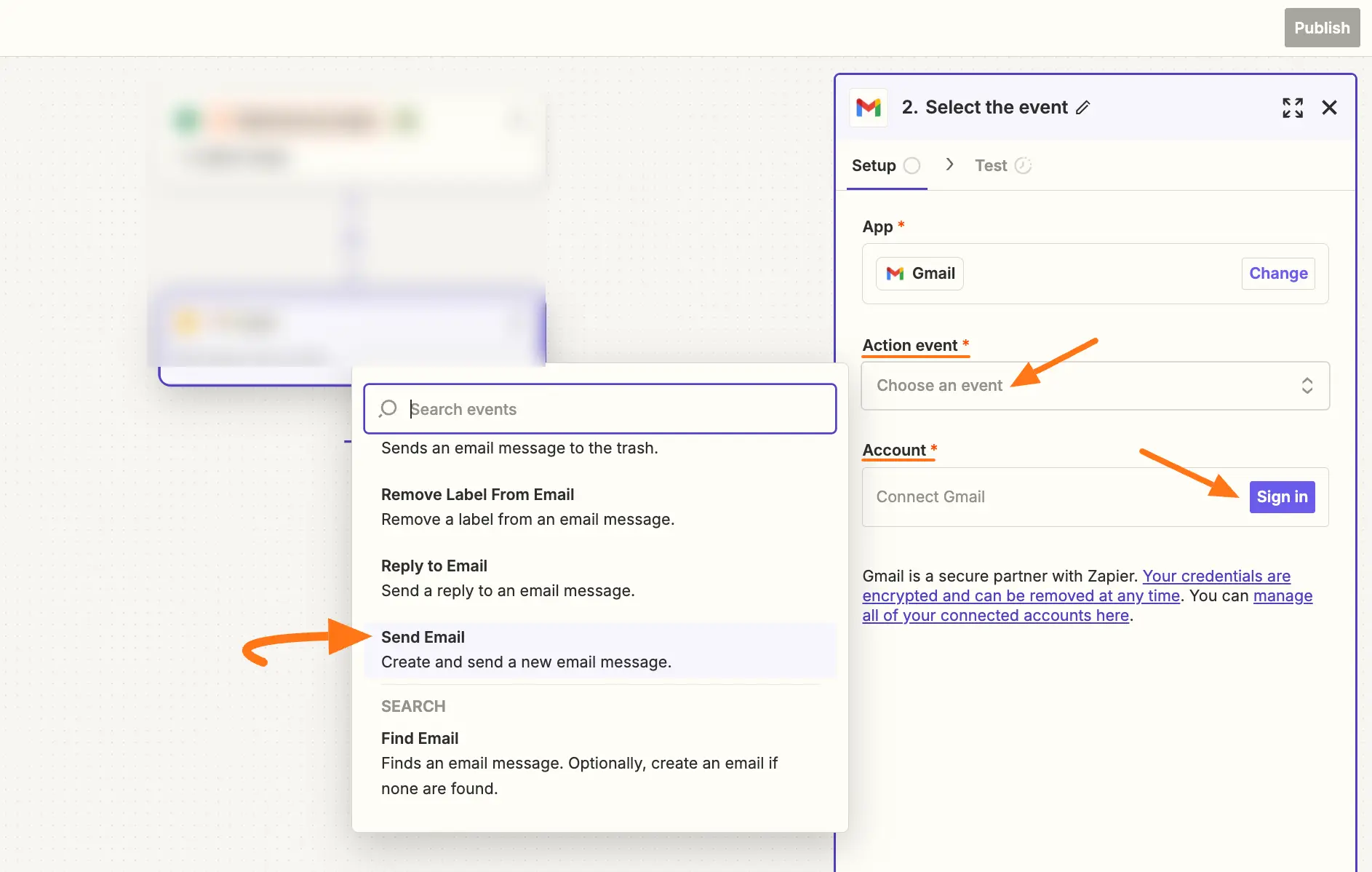
Task: Click the Test tab status icon
Action: (1023, 166)
